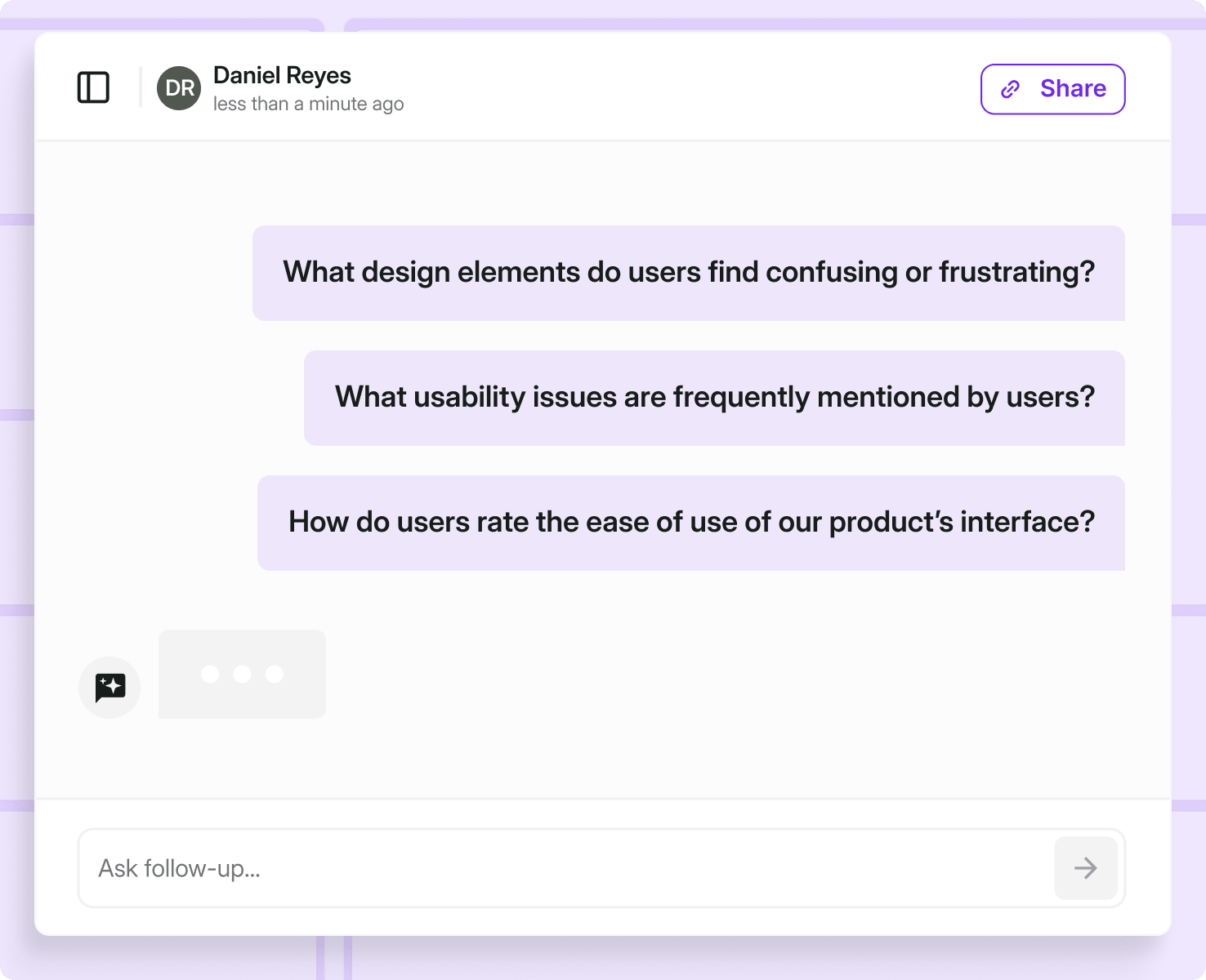Image resolution: width=1206 pixels, height=980 pixels.
Task: Click the AI sparkle chat icon
Action: (x=109, y=688)
